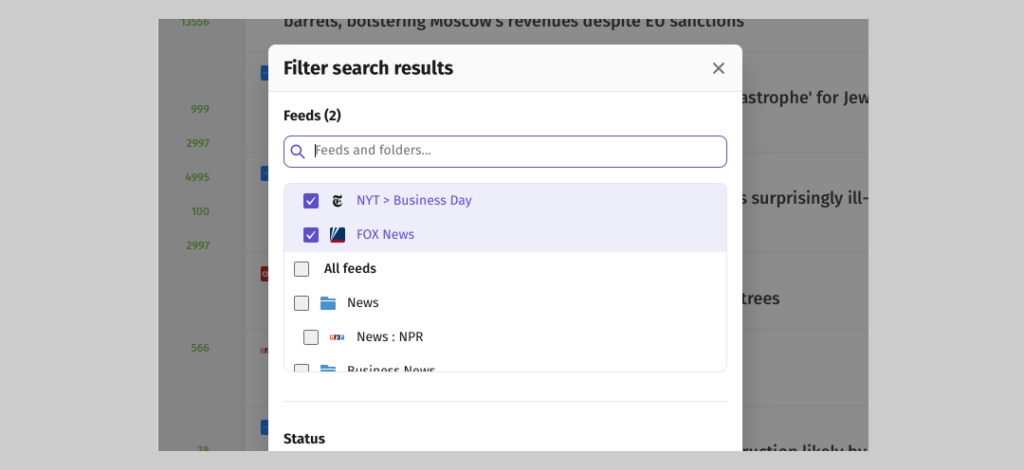Click the News folder icon
The height and width of the screenshot is (470, 1024).
pos(328,303)
